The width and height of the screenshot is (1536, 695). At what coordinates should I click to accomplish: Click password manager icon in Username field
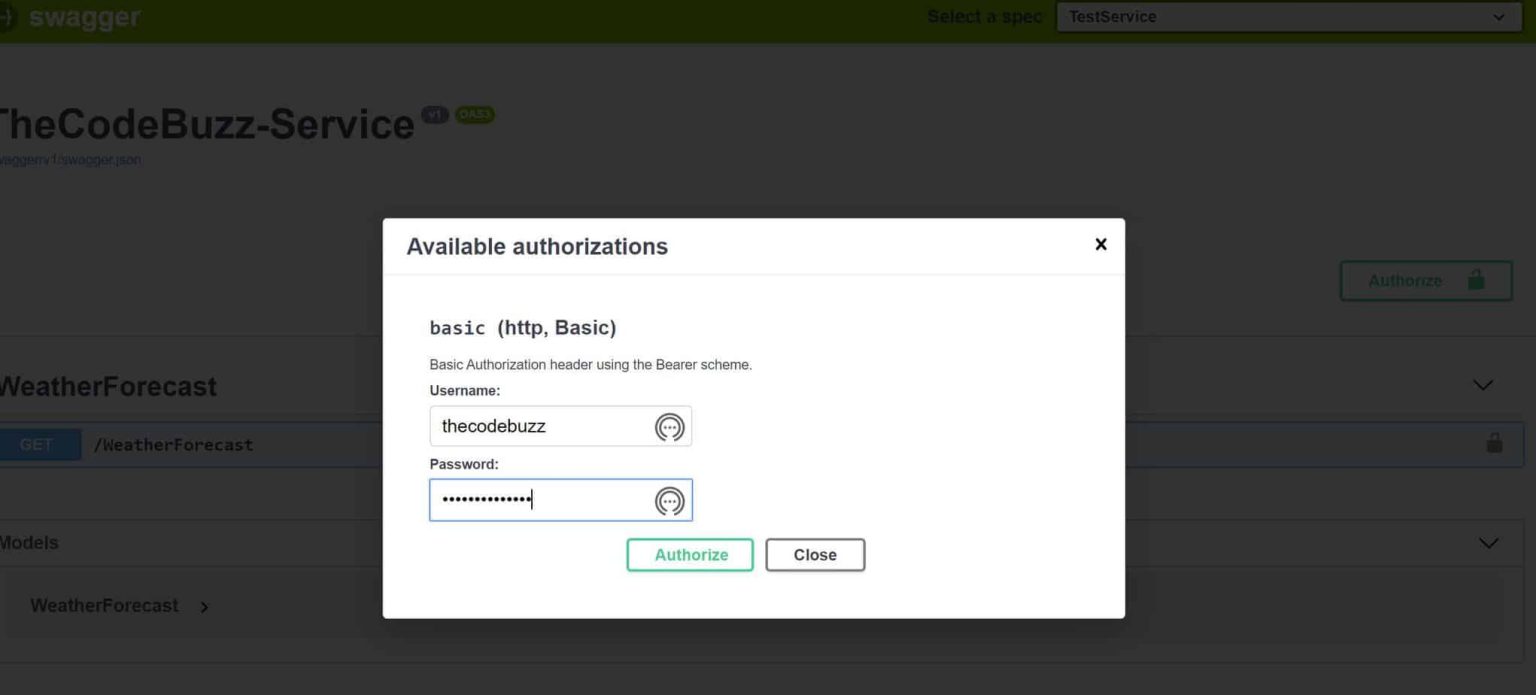pos(669,427)
